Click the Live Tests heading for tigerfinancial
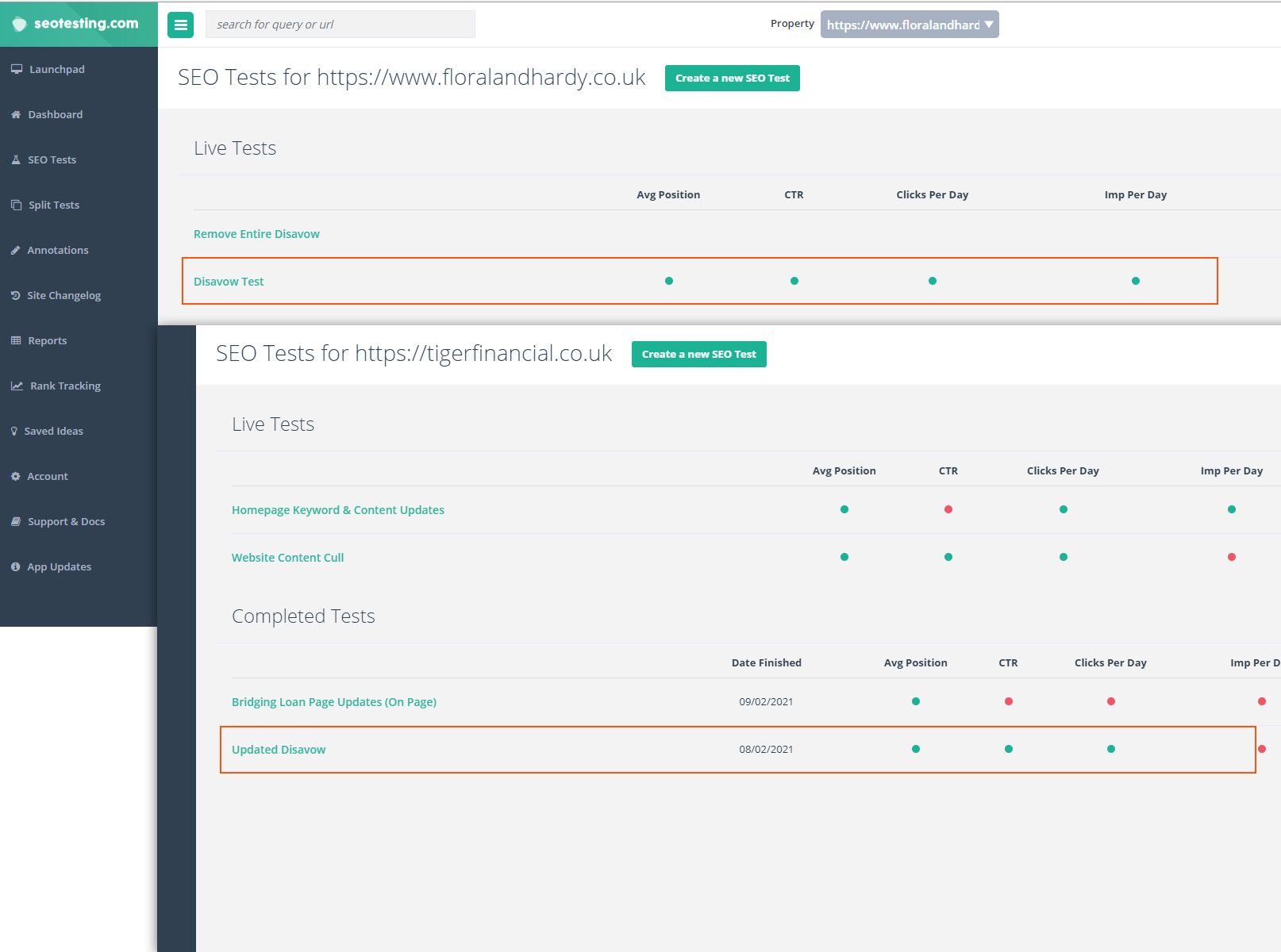 click(x=273, y=424)
